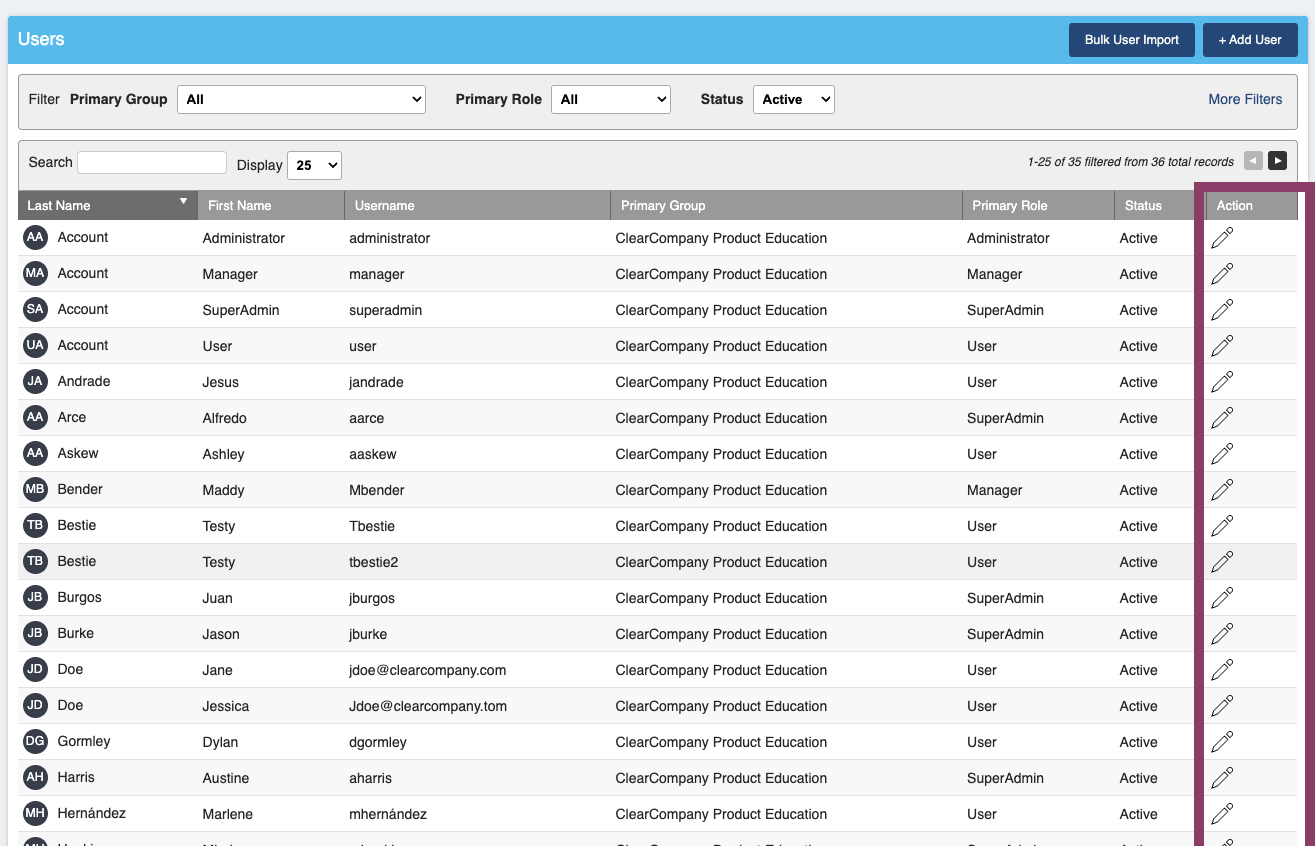
Task: Sort by Last Name column header
Action: [108, 205]
